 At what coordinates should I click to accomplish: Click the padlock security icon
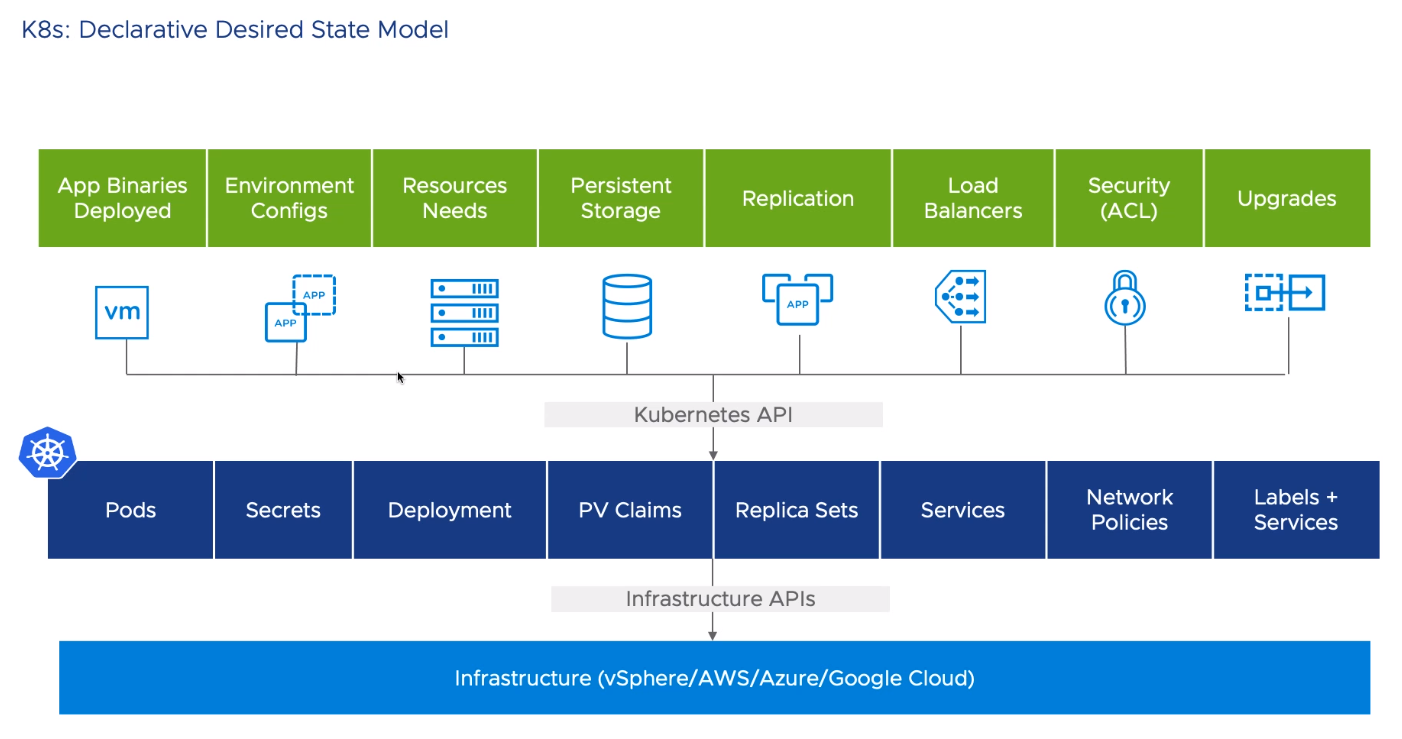click(1125, 297)
